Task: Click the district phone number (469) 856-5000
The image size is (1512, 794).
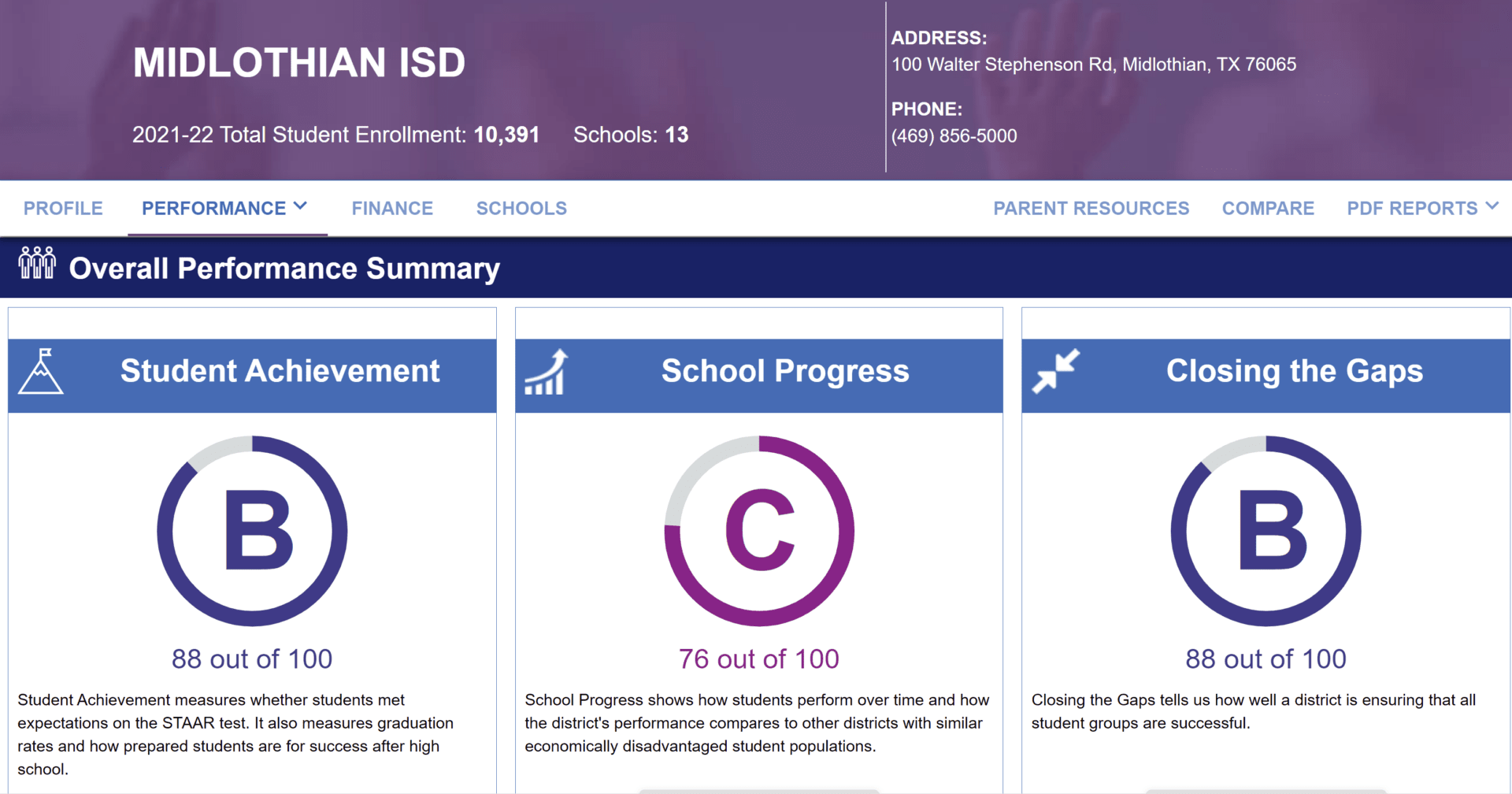Action: pyautogui.click(x=954, y=136)
